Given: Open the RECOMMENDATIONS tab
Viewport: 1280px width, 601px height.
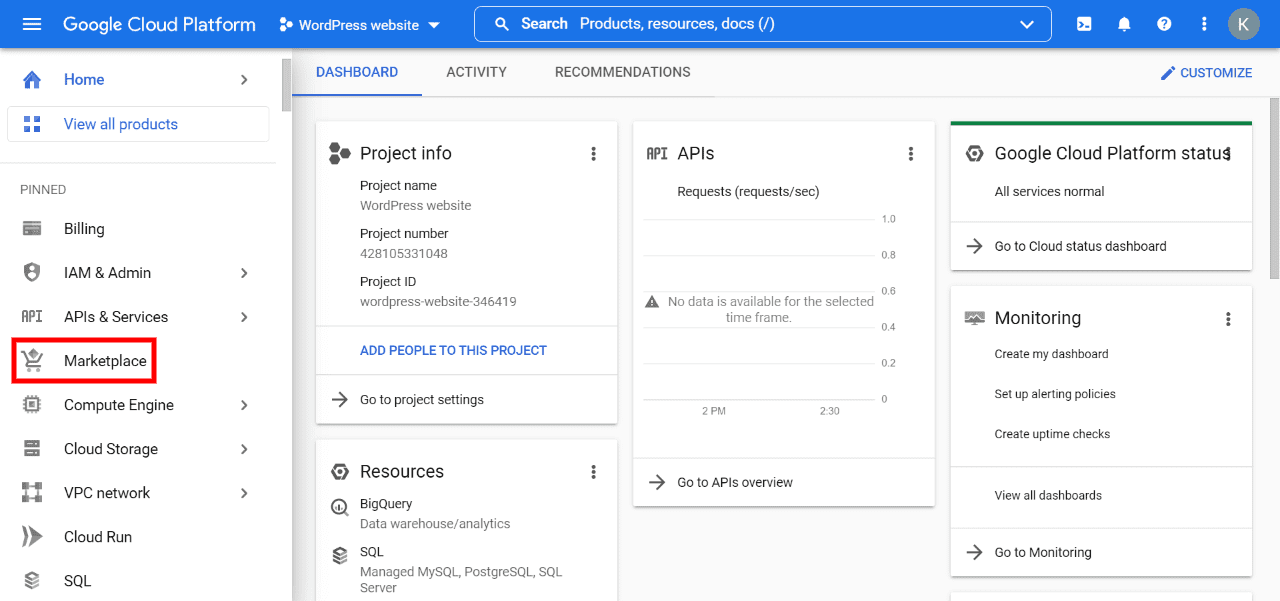Looking at the screenshot, I should coord(622,71).
